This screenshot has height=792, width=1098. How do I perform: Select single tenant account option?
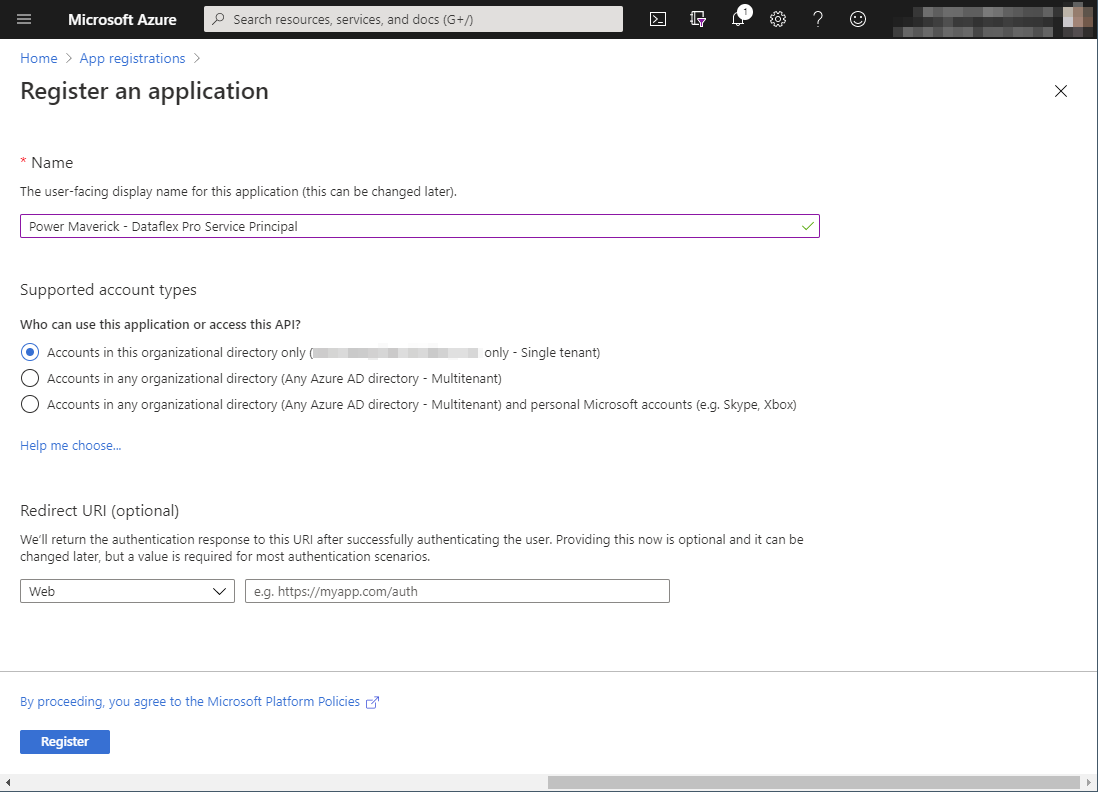(30, 352)
